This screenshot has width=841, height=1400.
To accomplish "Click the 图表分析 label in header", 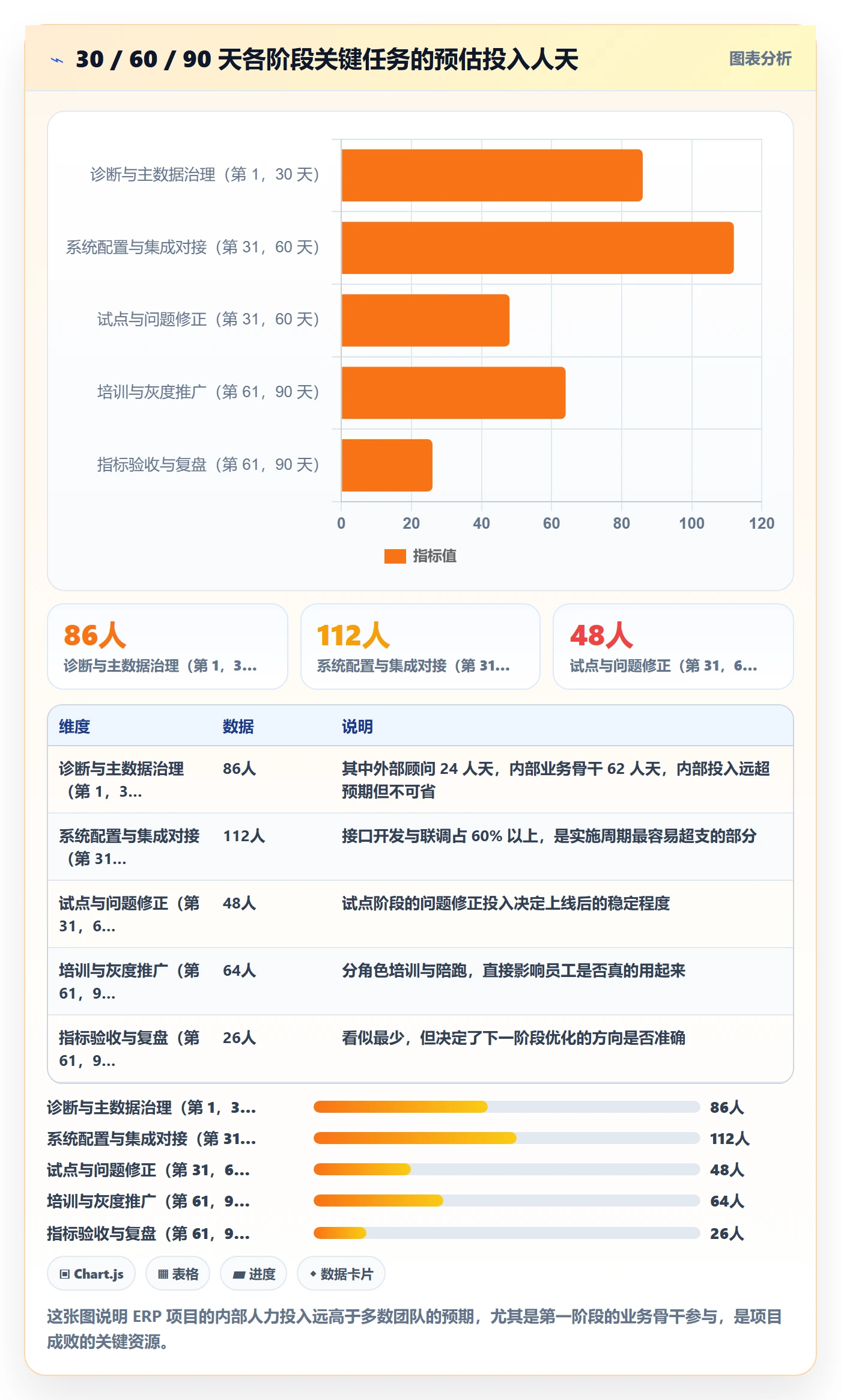I will click(x=760, y=58).
